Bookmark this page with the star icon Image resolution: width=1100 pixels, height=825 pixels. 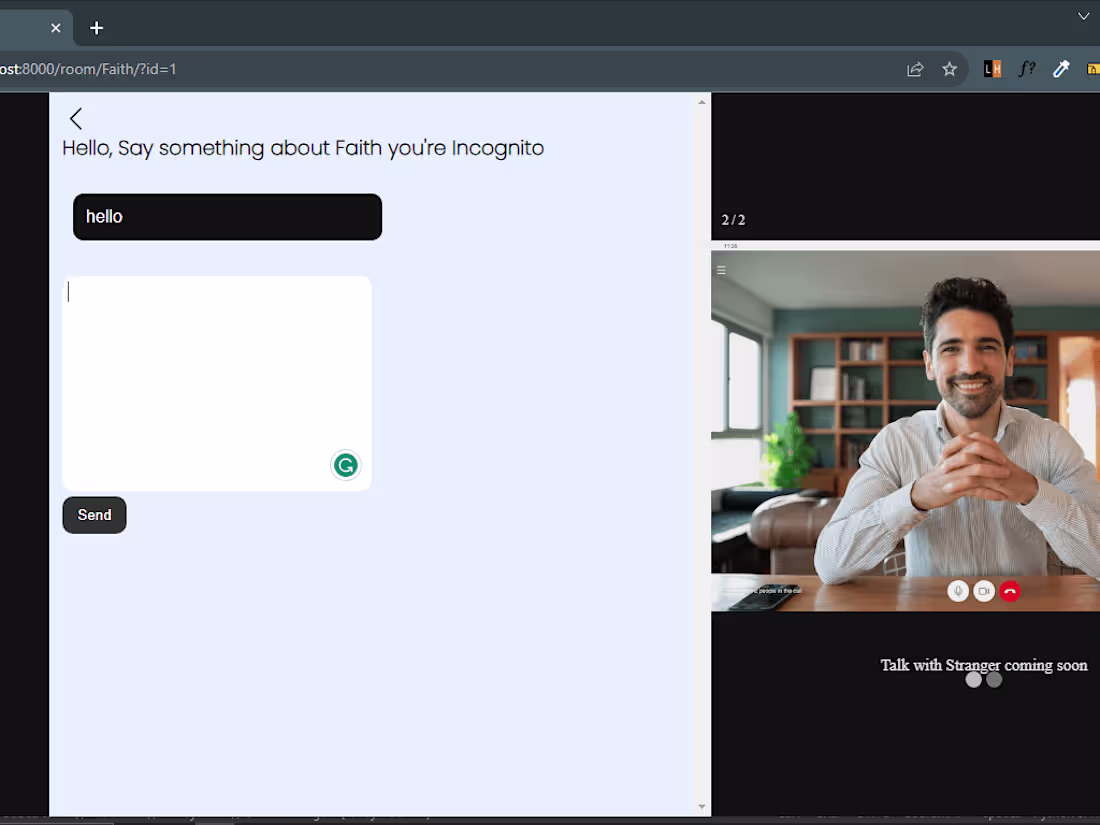tap(949, 69)
